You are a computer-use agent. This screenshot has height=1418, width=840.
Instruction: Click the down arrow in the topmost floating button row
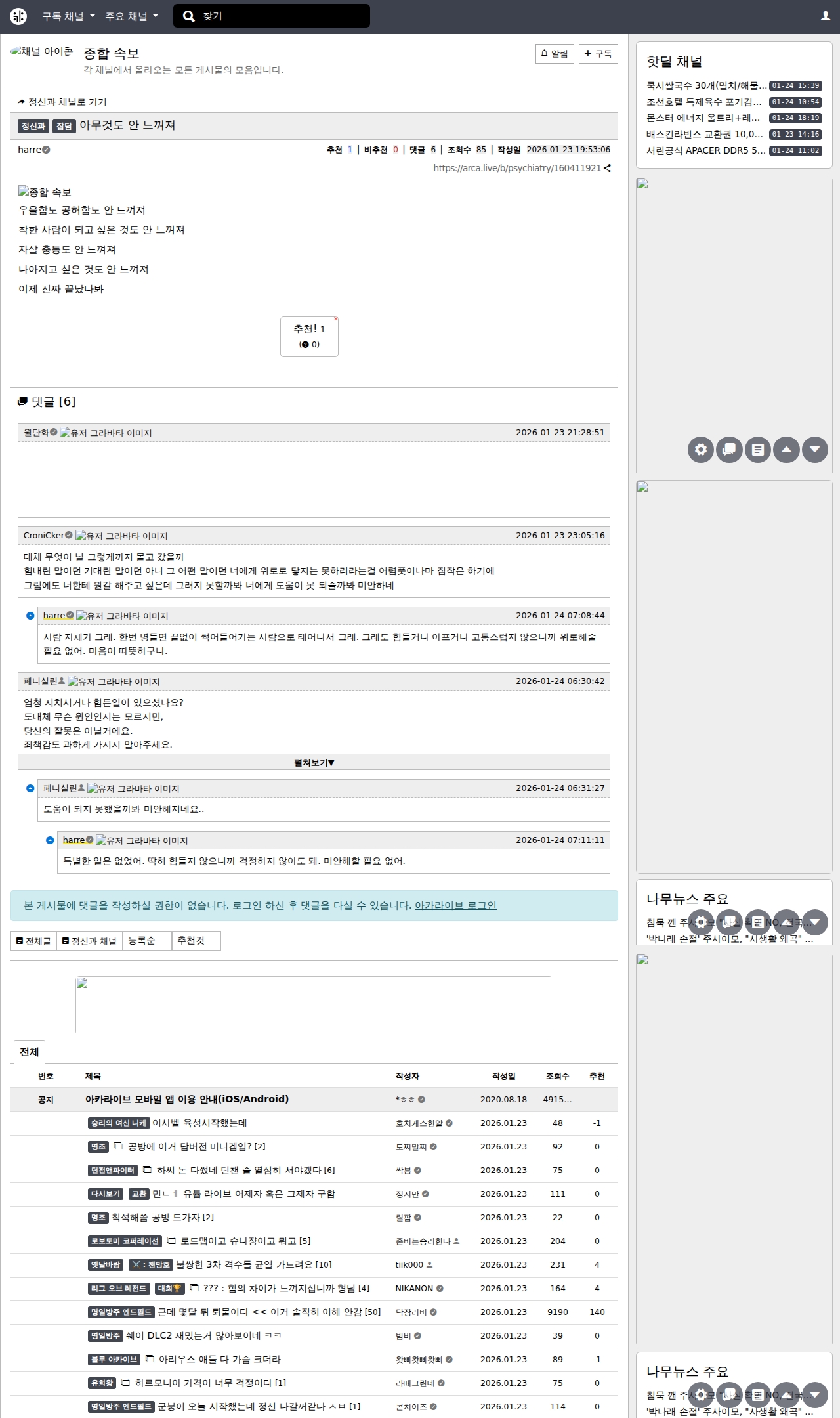pyautogui.click(x=815, y=450)
